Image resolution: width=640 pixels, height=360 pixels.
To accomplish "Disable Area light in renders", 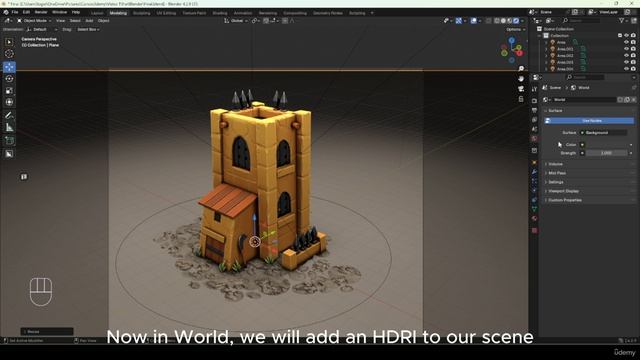I will pos(633,42).
